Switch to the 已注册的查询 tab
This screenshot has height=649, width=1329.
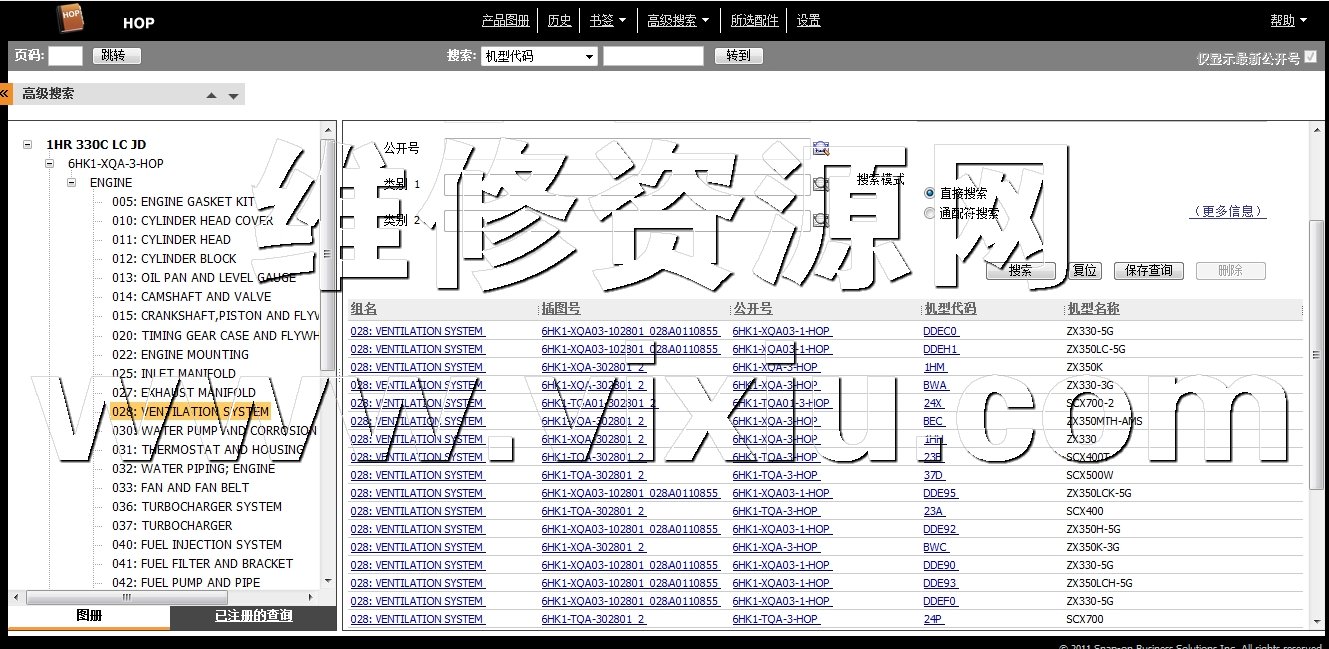[253, 616]
